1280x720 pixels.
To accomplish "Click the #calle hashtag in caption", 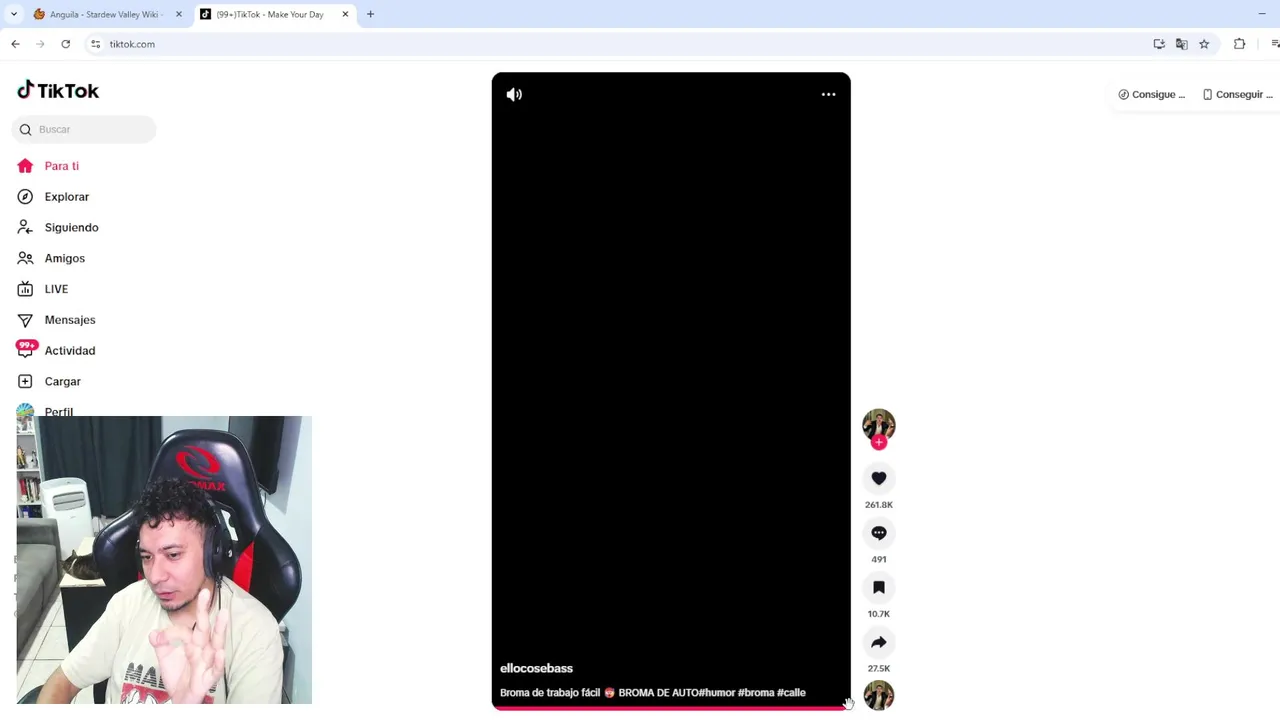I will click(791, 692).
